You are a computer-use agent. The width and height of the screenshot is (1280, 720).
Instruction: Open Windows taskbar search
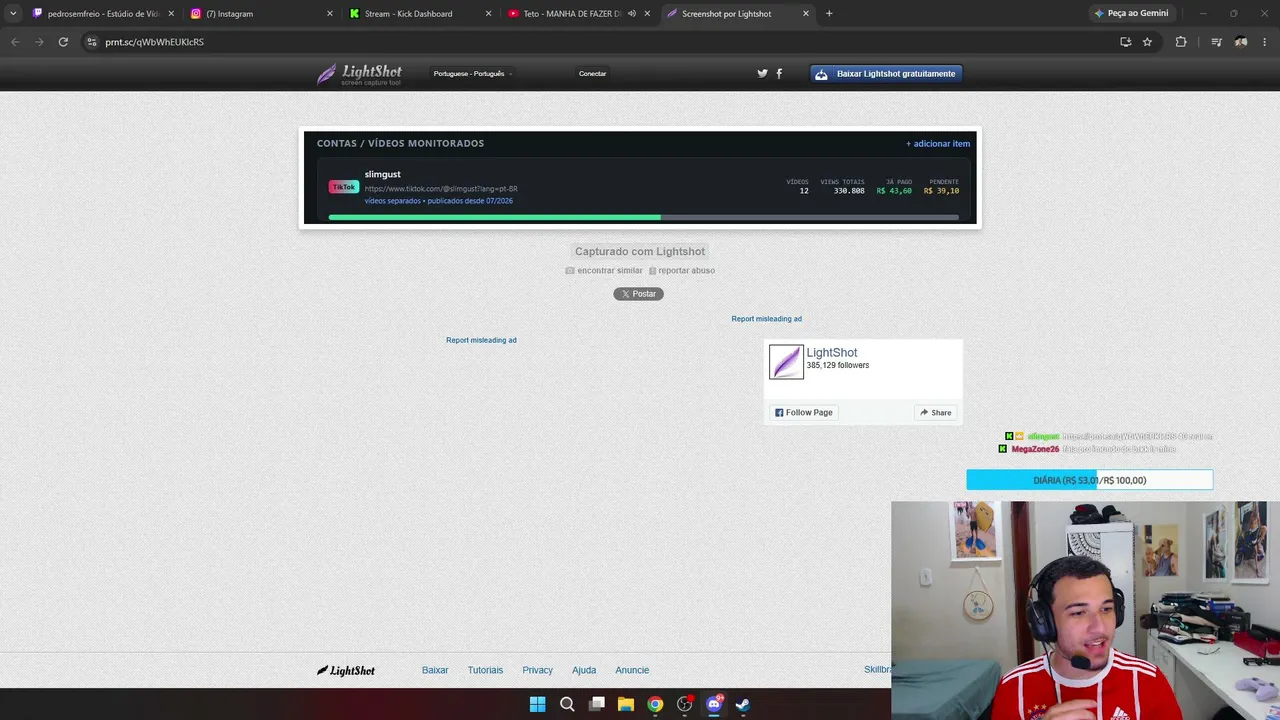click(x=567, y=704)
